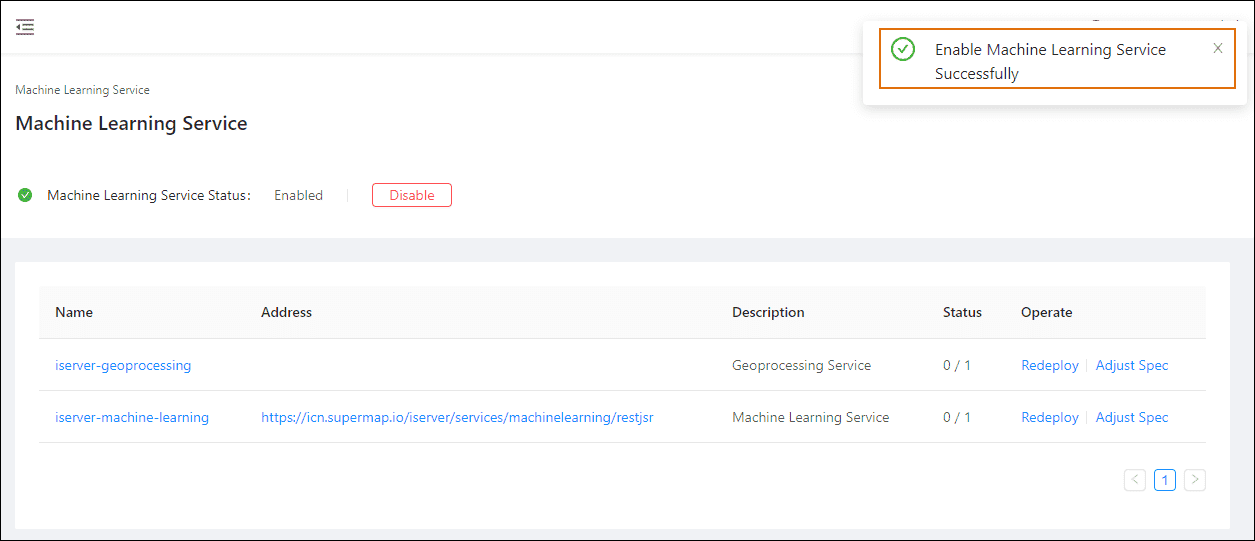Click the iserver-machine-learning status count 0 / 1
The width and height of the screenshot is (1255, 541).
pos(957,417)
